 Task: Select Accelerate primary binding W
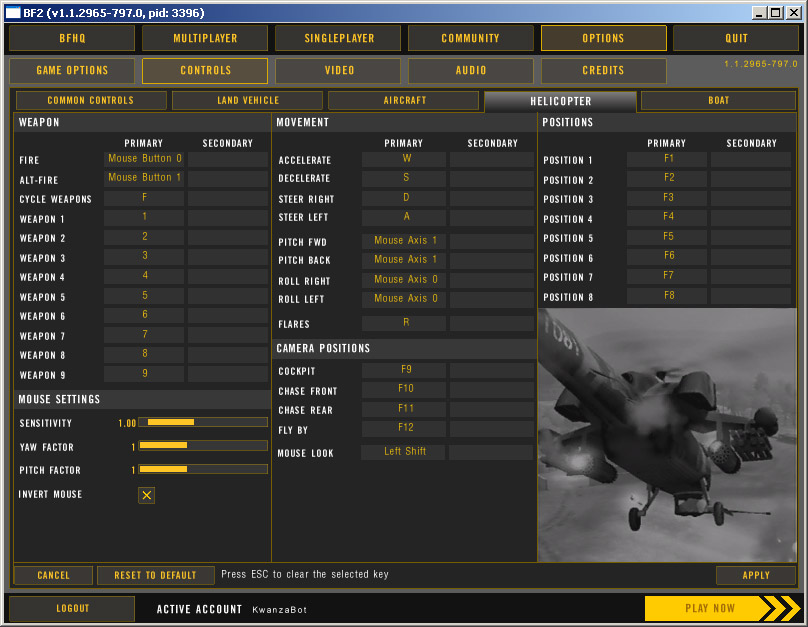tap(404, 159)
